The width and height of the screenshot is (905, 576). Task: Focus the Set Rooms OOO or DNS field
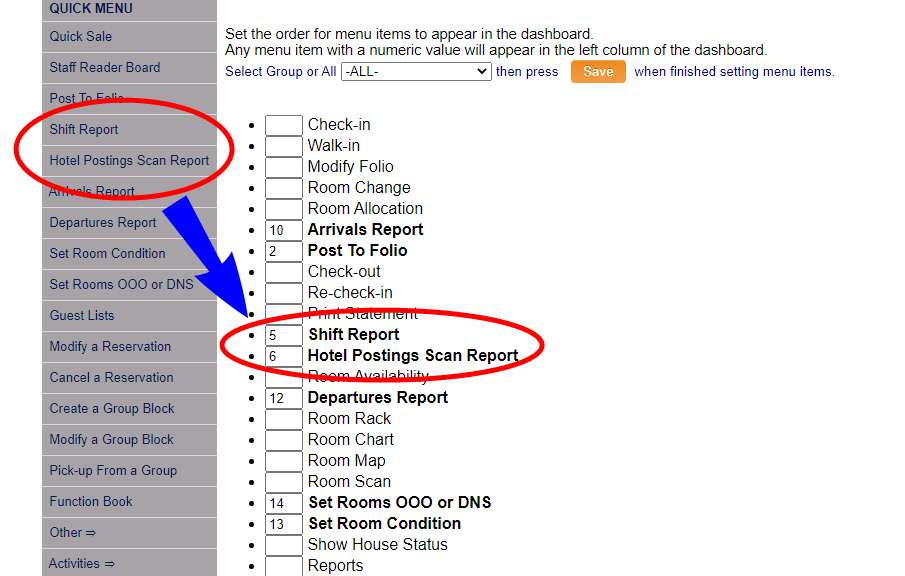283,503
